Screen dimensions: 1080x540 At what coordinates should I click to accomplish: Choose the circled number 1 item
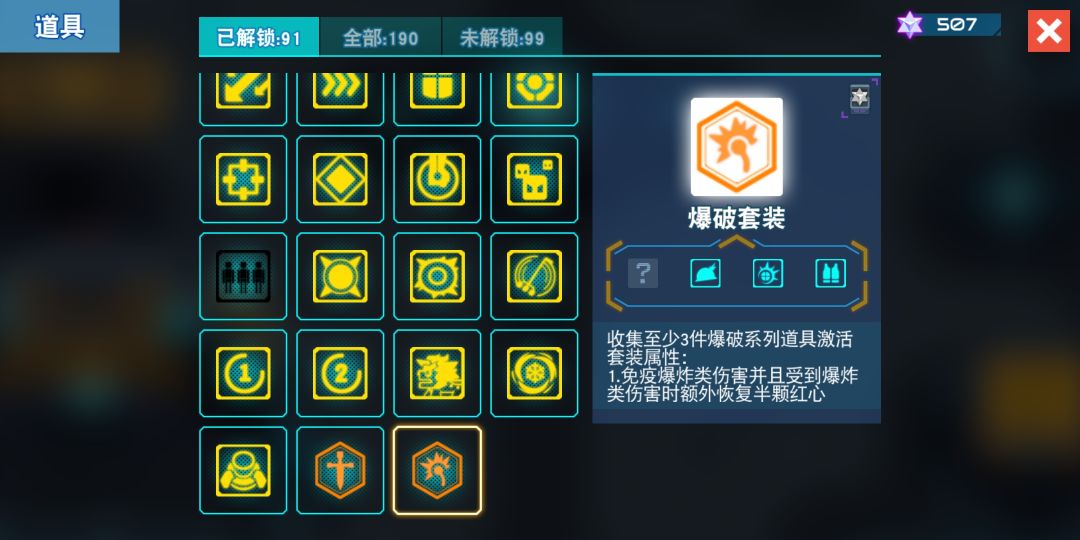coord(243,373)
